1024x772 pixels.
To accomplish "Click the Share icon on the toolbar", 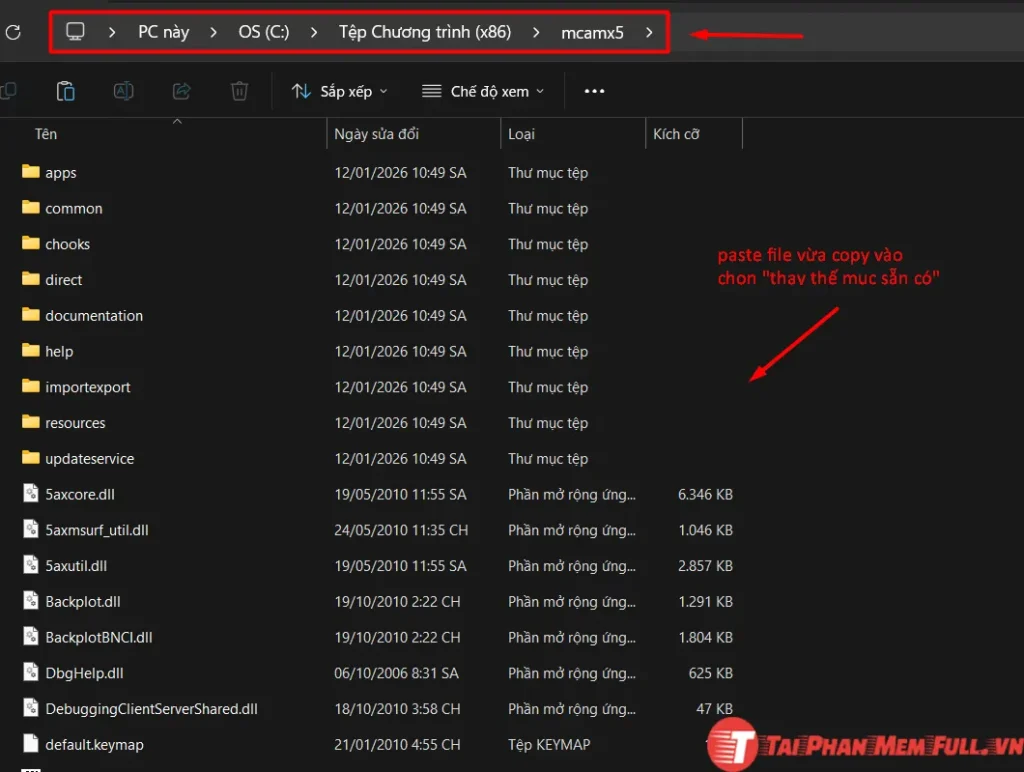I will coord(182,91).
